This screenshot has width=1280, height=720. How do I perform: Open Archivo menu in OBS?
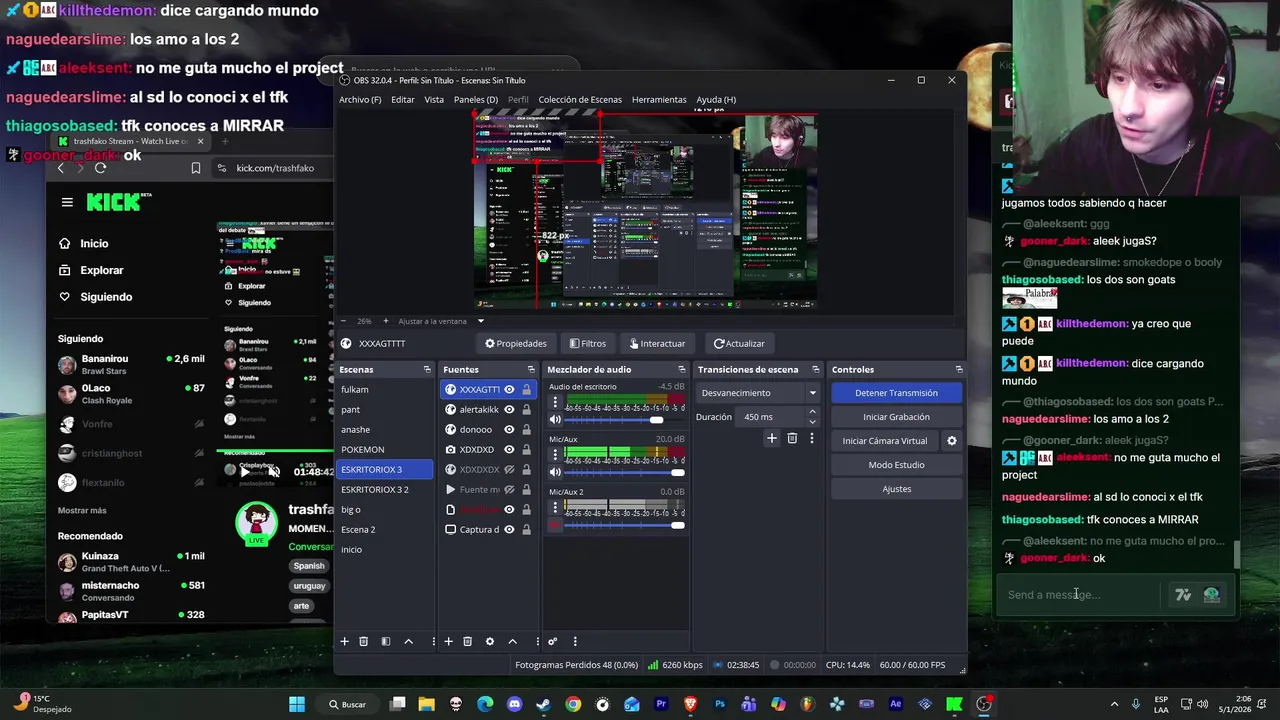(x=360, y=100)
